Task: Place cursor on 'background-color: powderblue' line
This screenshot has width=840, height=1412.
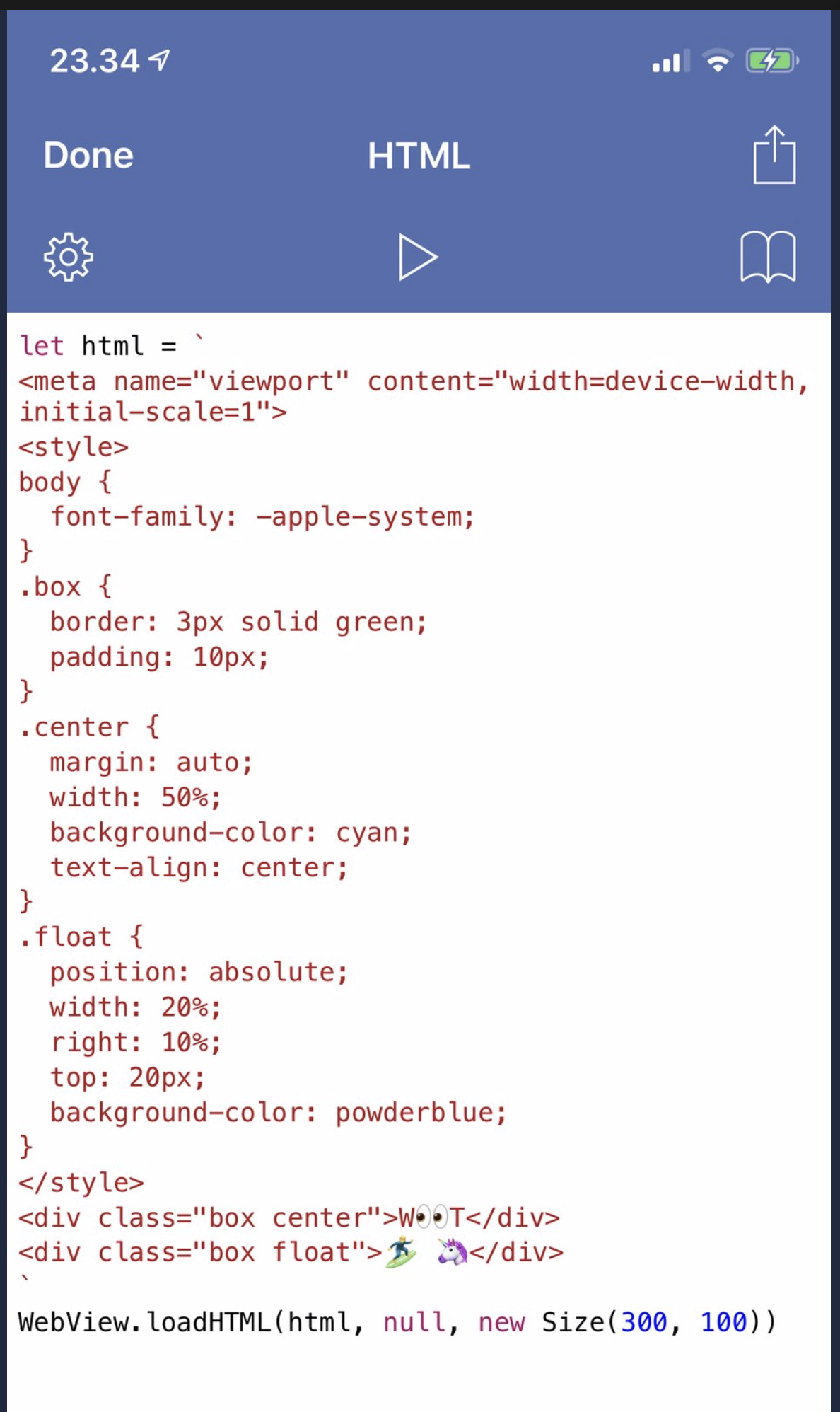Action: [x=279, y=1112]
